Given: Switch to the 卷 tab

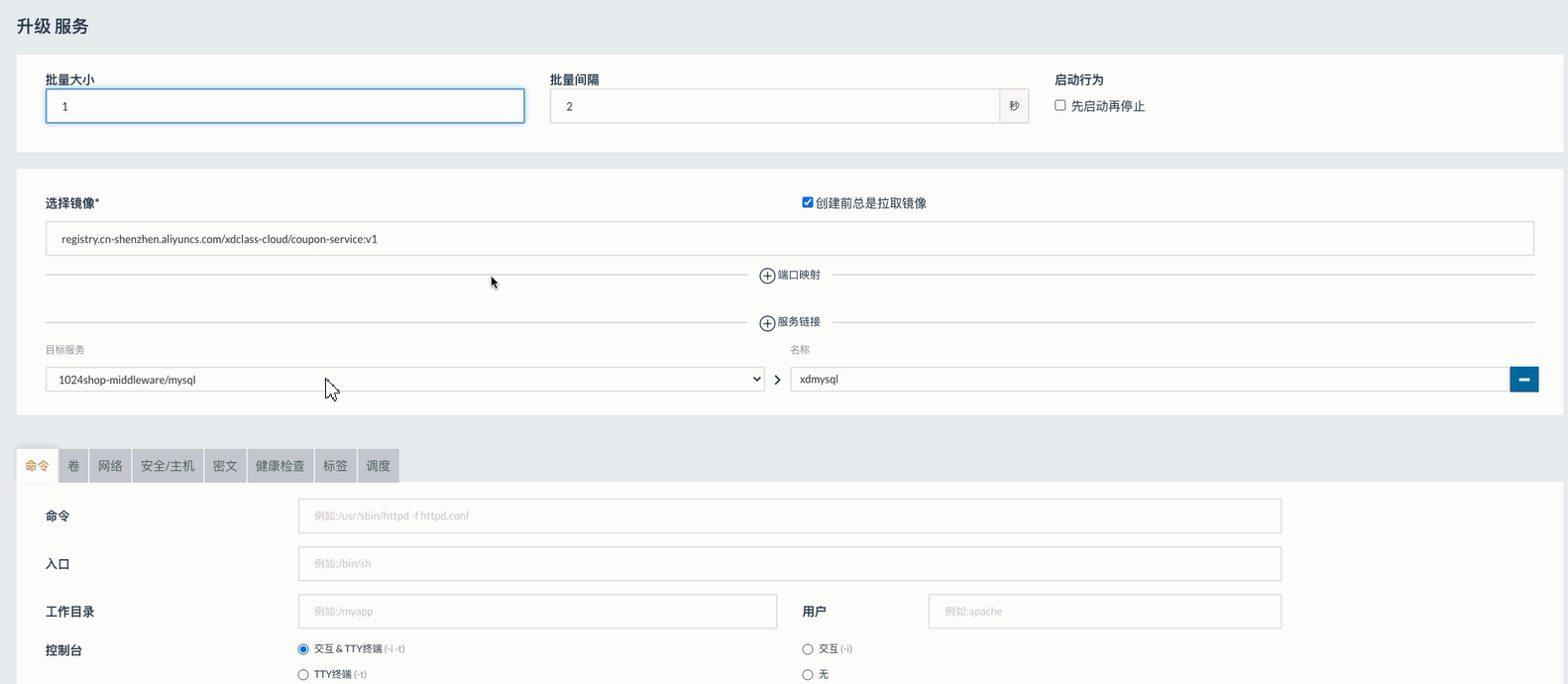Looking at the screenshot, I should (73, 466).
